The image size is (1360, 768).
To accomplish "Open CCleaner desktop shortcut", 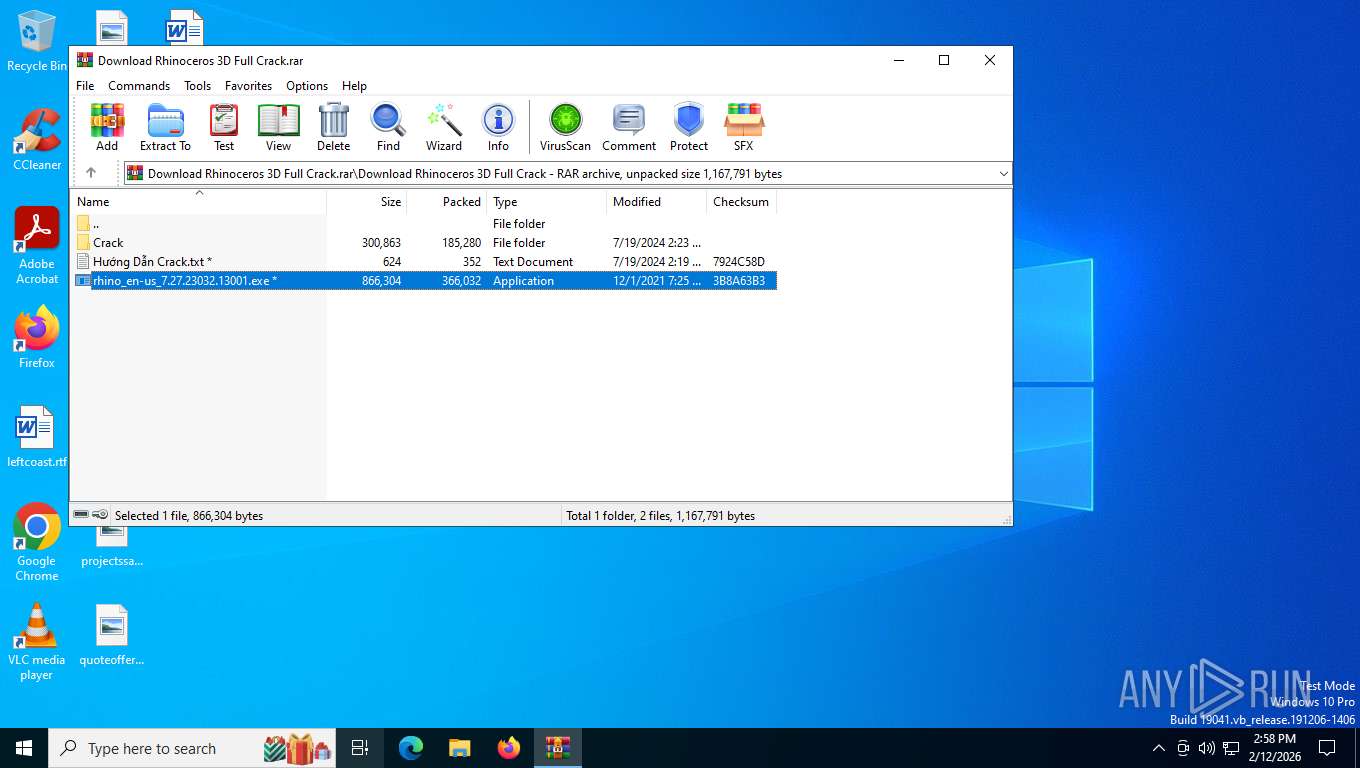I will (37, 139).
